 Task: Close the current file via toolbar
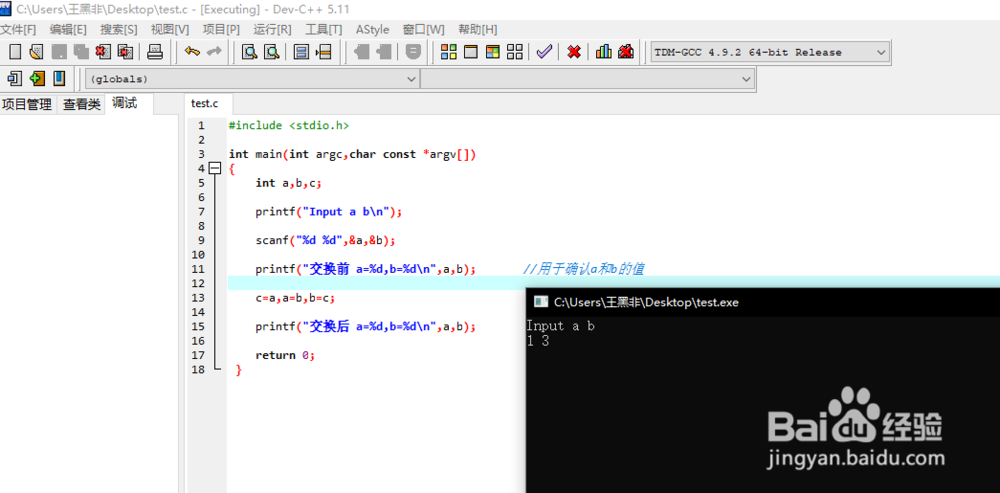click(x=103, y=52)
